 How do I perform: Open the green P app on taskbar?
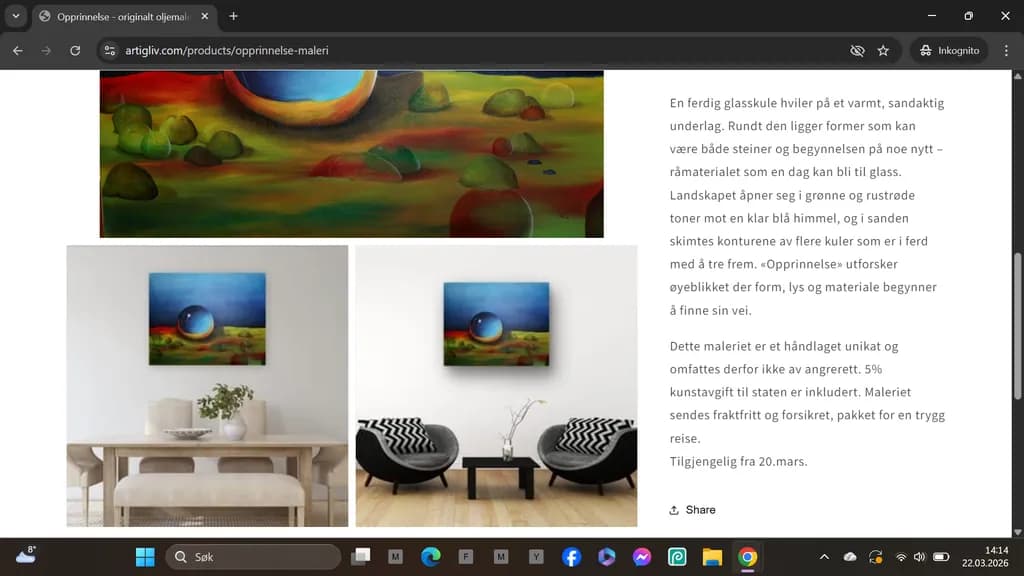[677, 557]
